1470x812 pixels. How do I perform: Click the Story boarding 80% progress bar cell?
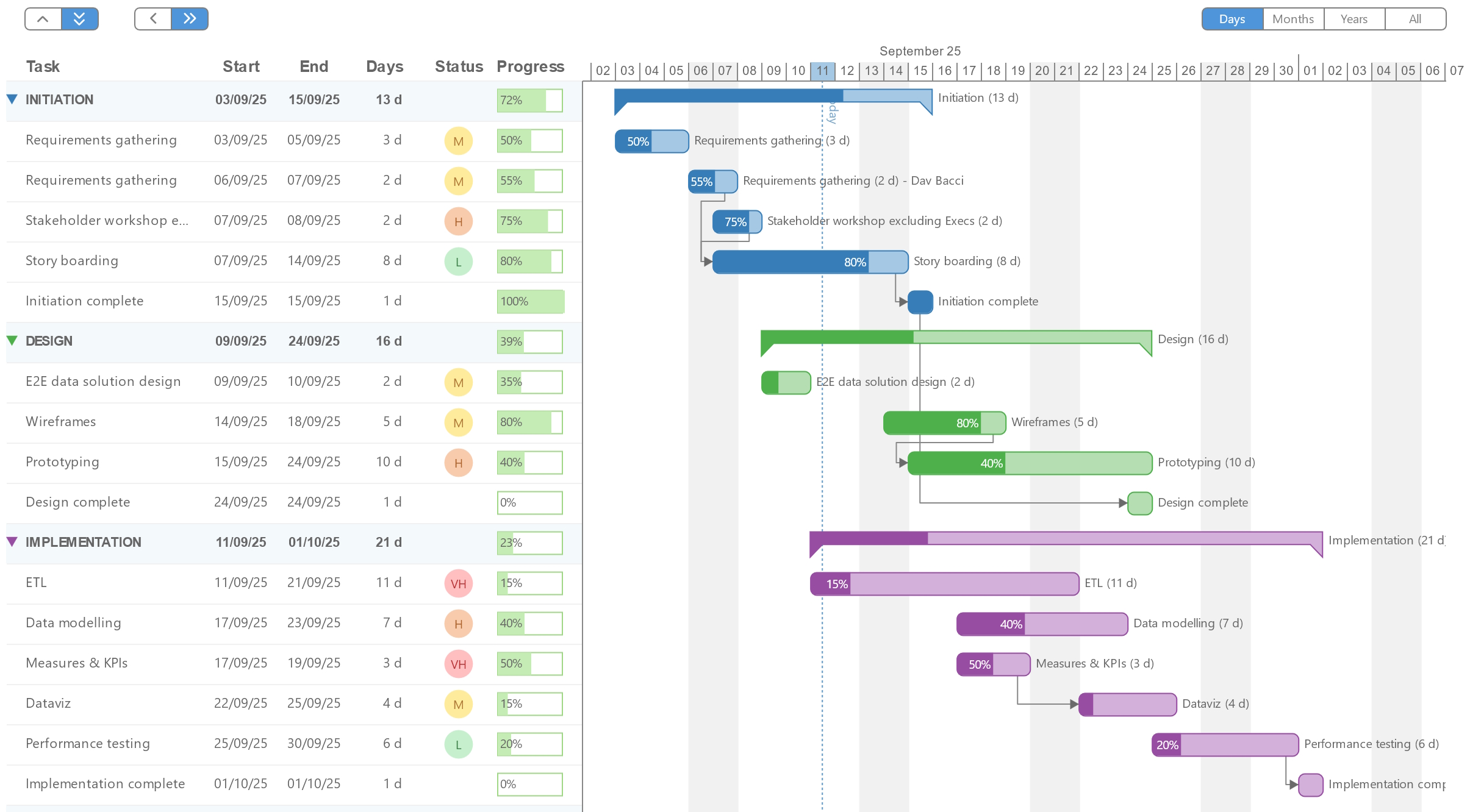(x=529, y=262)
